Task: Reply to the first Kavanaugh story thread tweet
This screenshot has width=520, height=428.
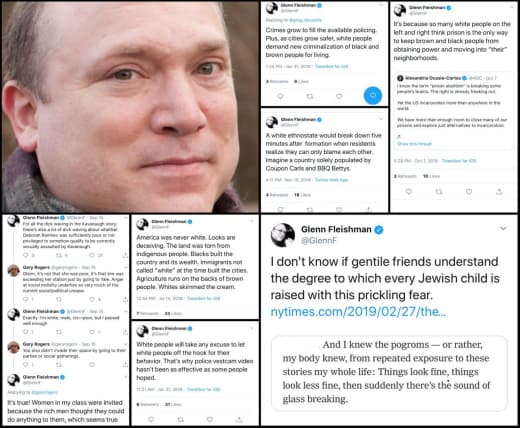Action: (x=26, y=255)
